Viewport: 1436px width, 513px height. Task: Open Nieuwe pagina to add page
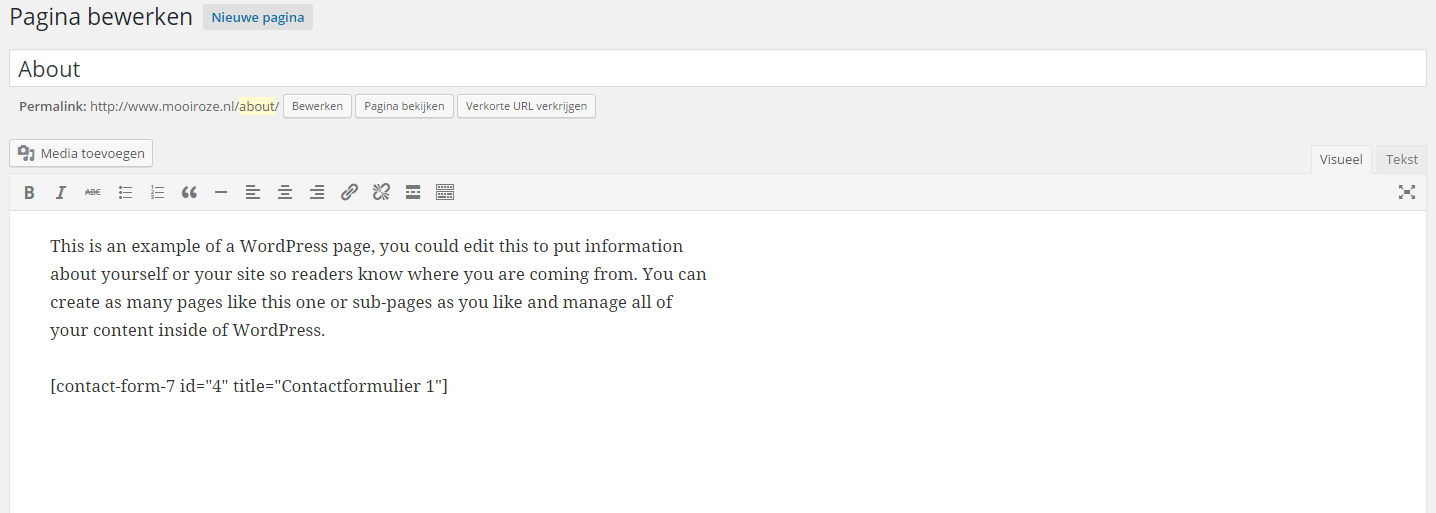click(258, 17)
